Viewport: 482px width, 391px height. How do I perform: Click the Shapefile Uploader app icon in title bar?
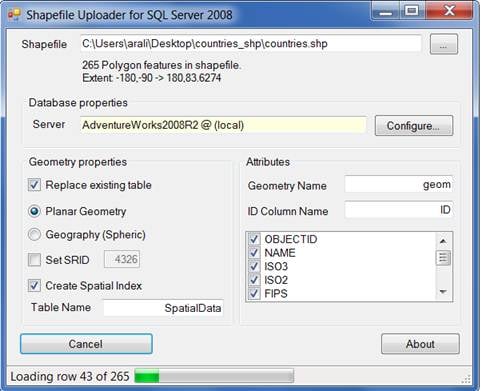(14, 15)
